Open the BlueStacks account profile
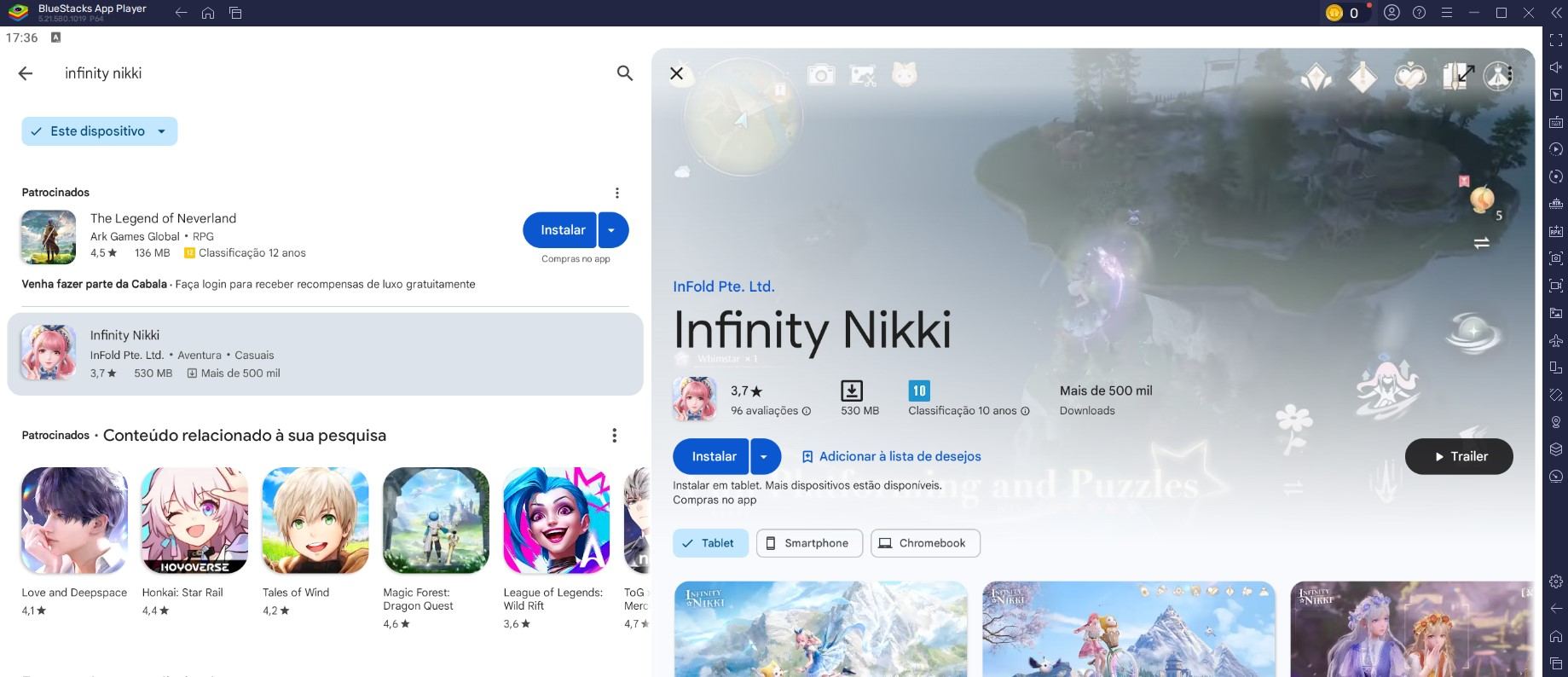 (1392, 13)
